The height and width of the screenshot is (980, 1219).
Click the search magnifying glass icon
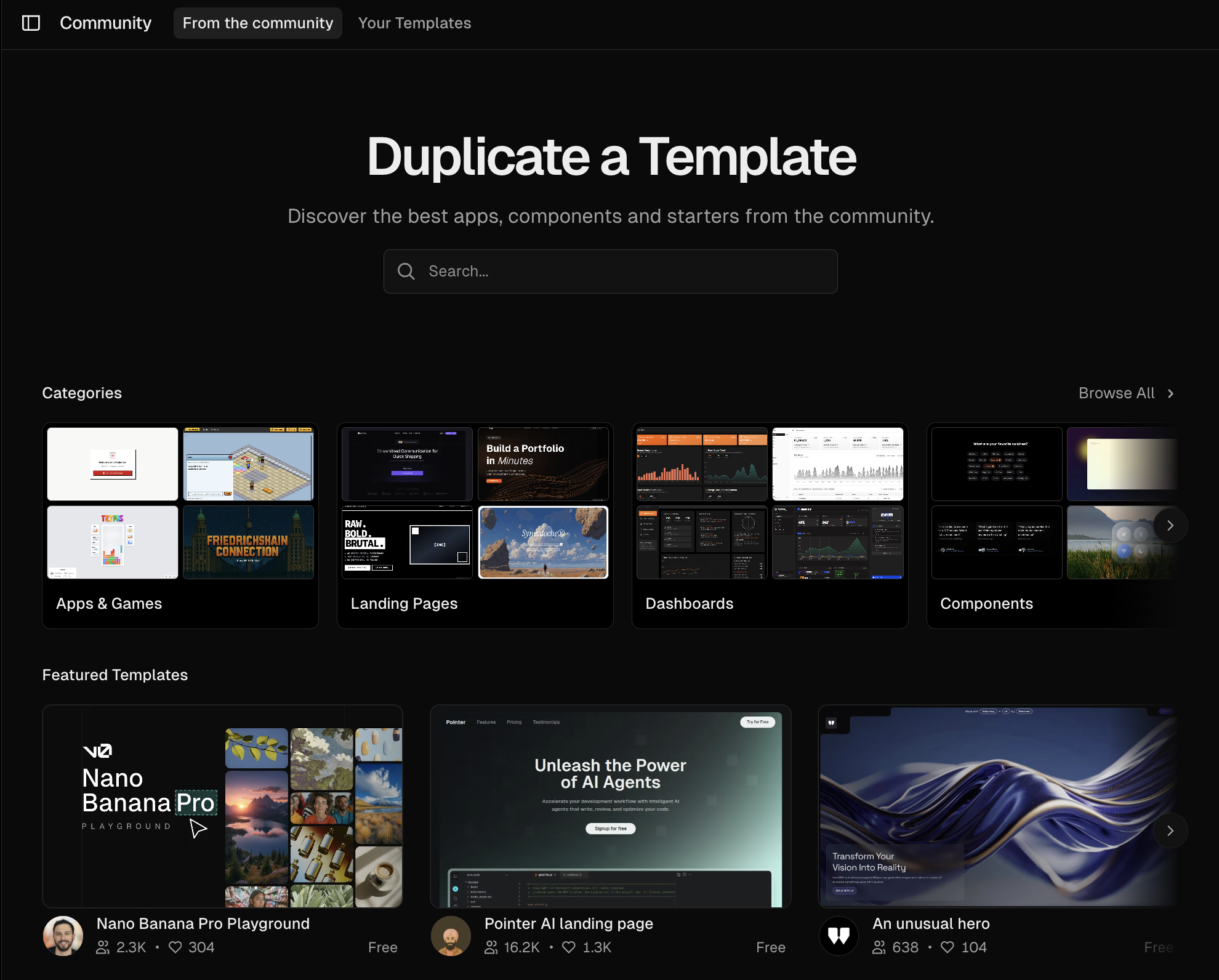[x=406, y=271]
